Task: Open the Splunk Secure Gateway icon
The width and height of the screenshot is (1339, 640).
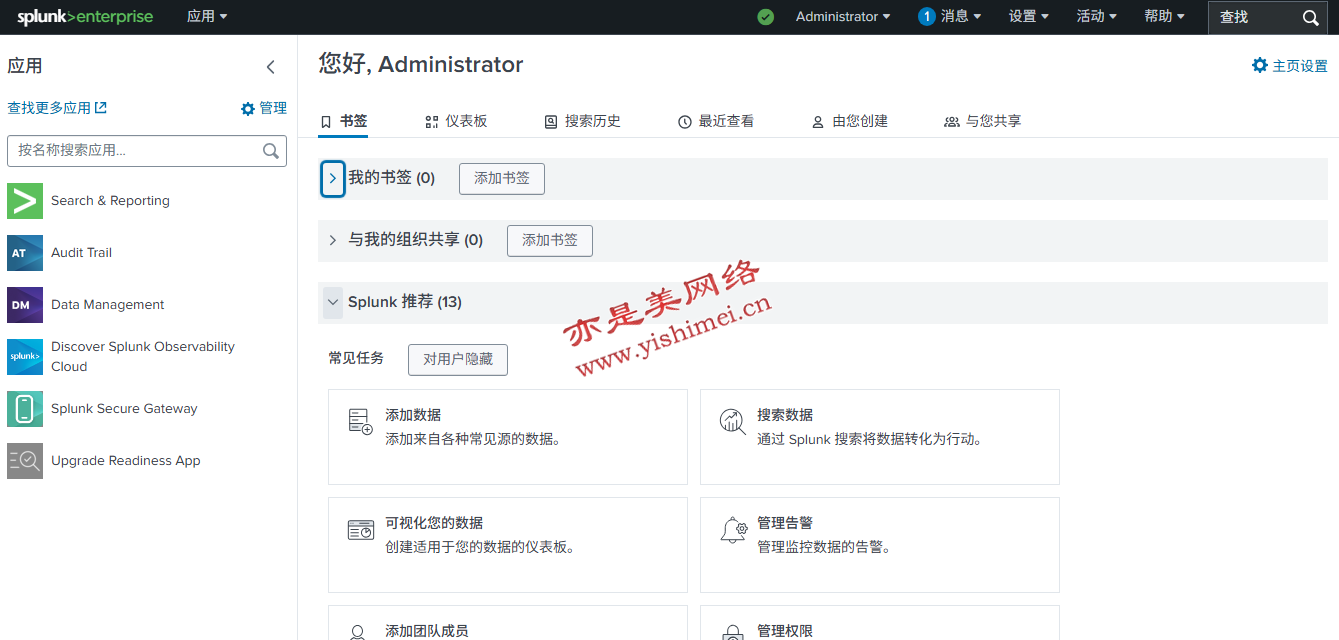Action: point(25,409)
